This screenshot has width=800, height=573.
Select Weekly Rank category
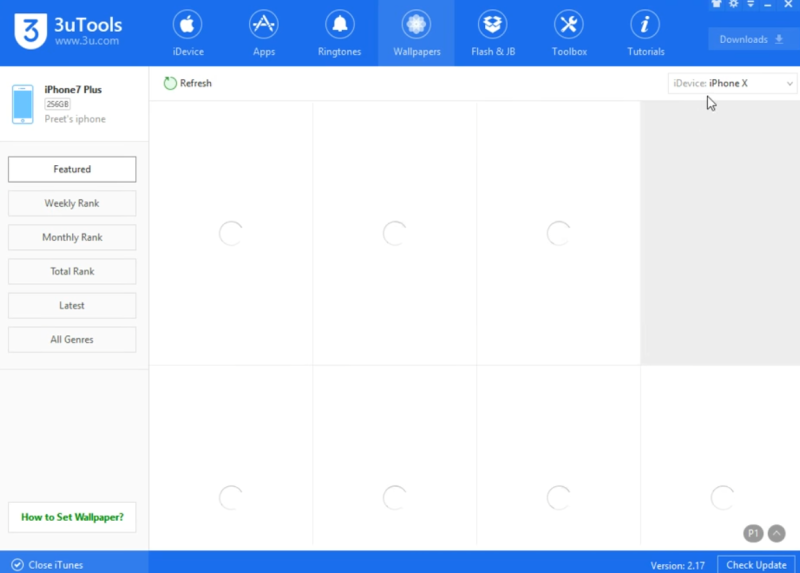coord(72,203)
